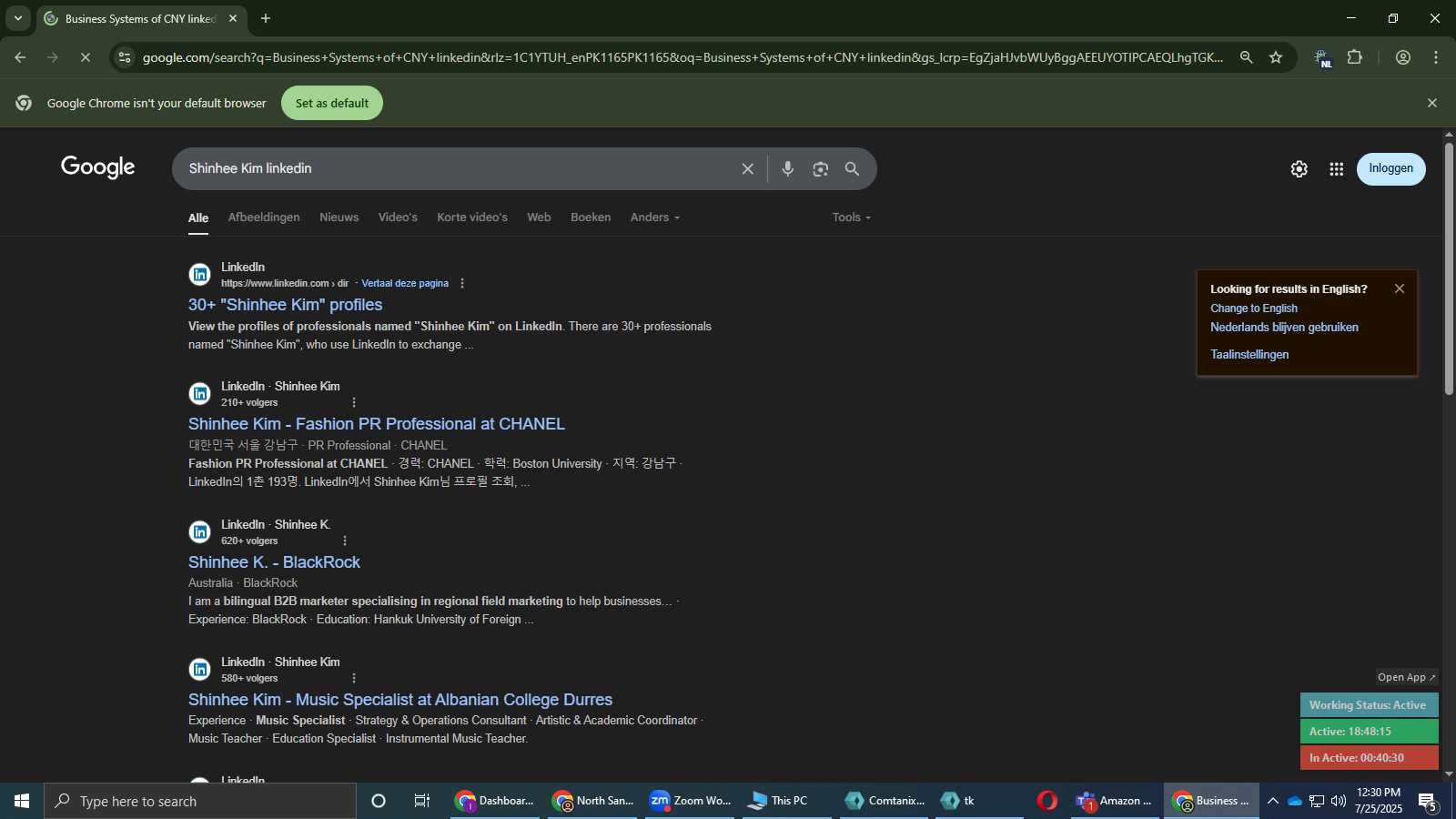Expand the Anders dropdown

coord(655,217)
